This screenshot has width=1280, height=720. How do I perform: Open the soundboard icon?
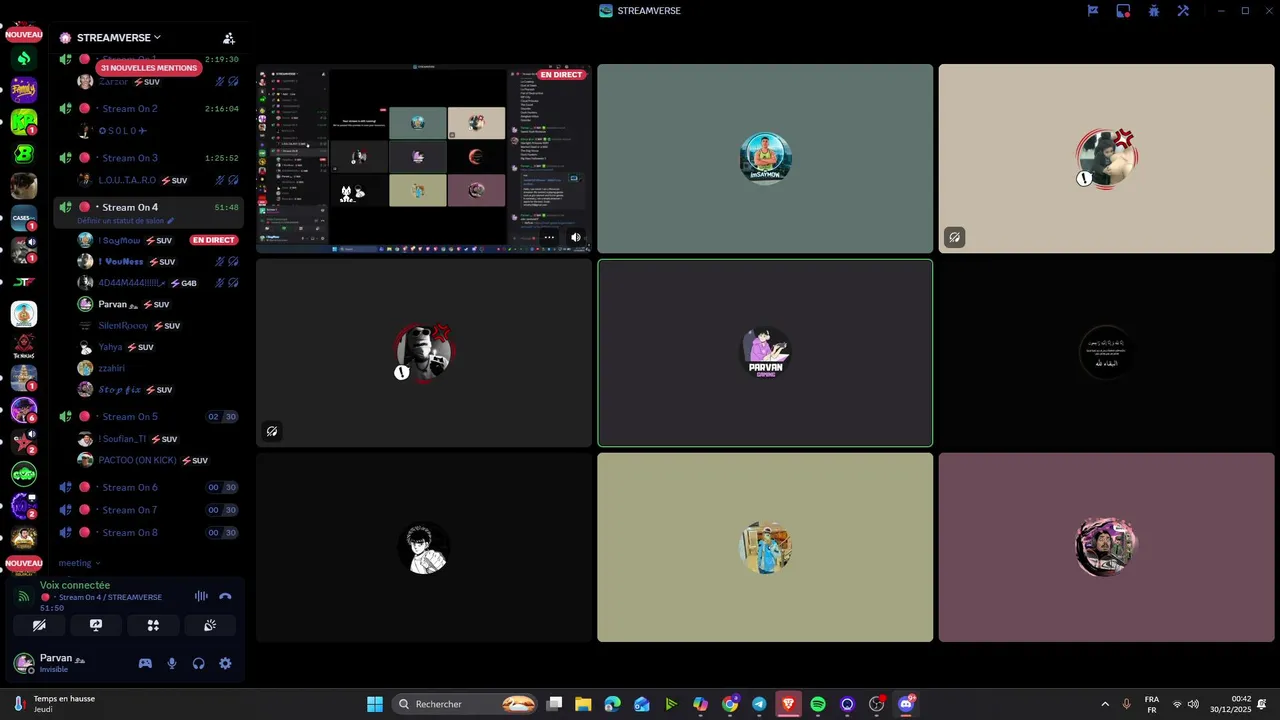tap(210, 625)
